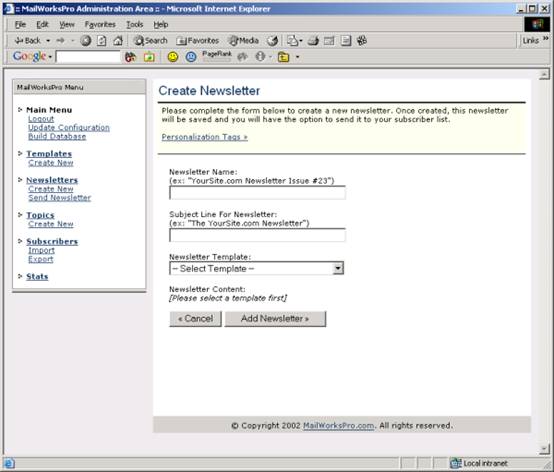Go to the Home page icon
This screenshot has height=472, width=554.
(x=118, y=41)
